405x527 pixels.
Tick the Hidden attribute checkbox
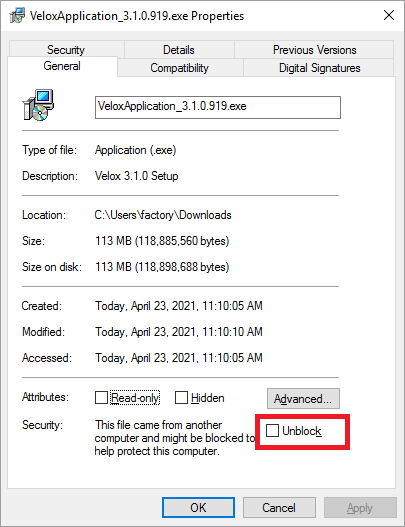pyautogui.click(x=181, y=398)
